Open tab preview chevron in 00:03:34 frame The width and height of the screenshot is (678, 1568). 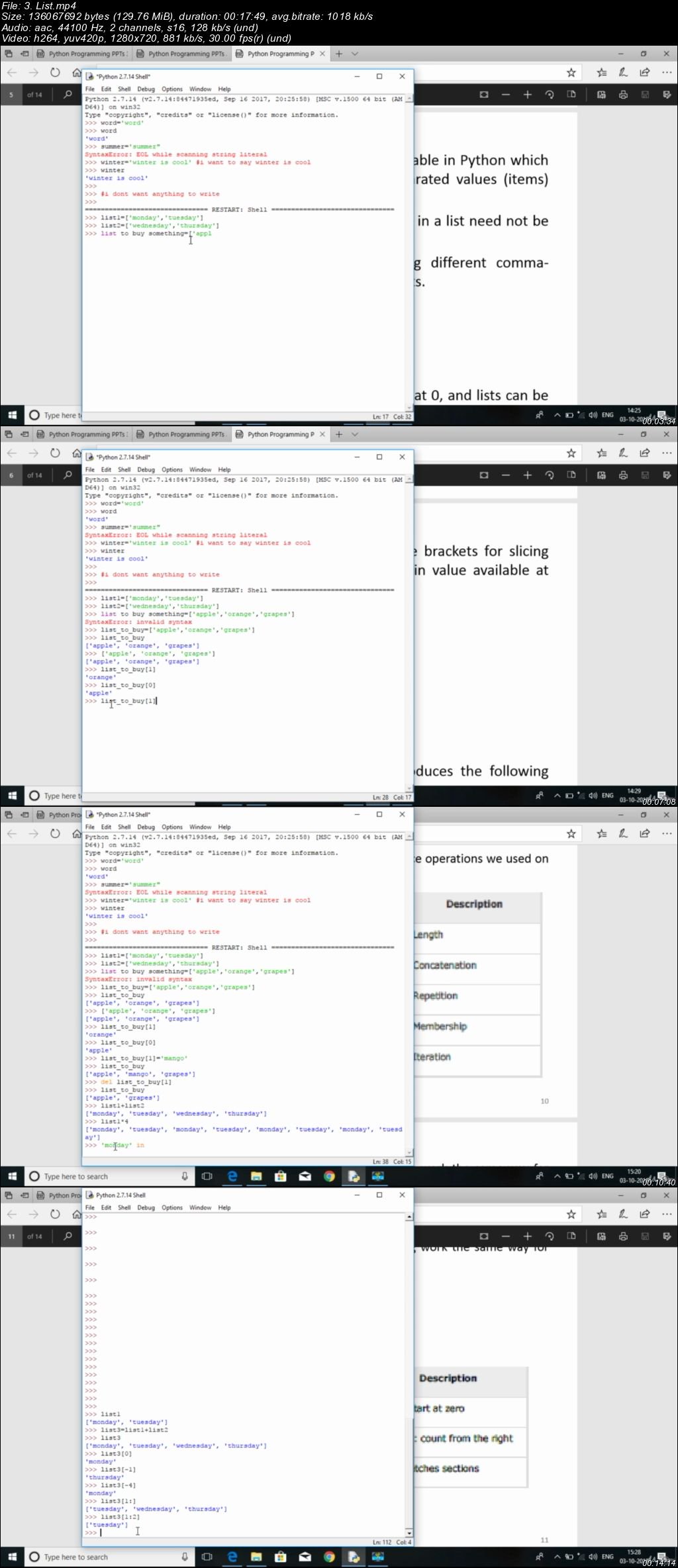(355, 54)
